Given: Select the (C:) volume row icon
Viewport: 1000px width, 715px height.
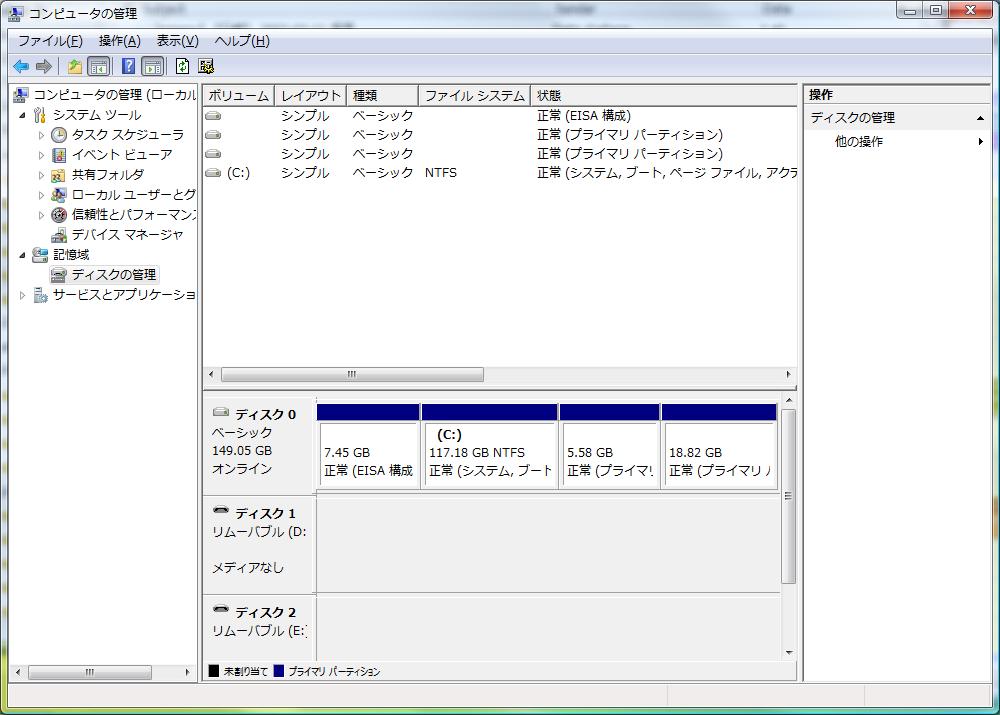Looking at the screenshot, I should point(212,173).
